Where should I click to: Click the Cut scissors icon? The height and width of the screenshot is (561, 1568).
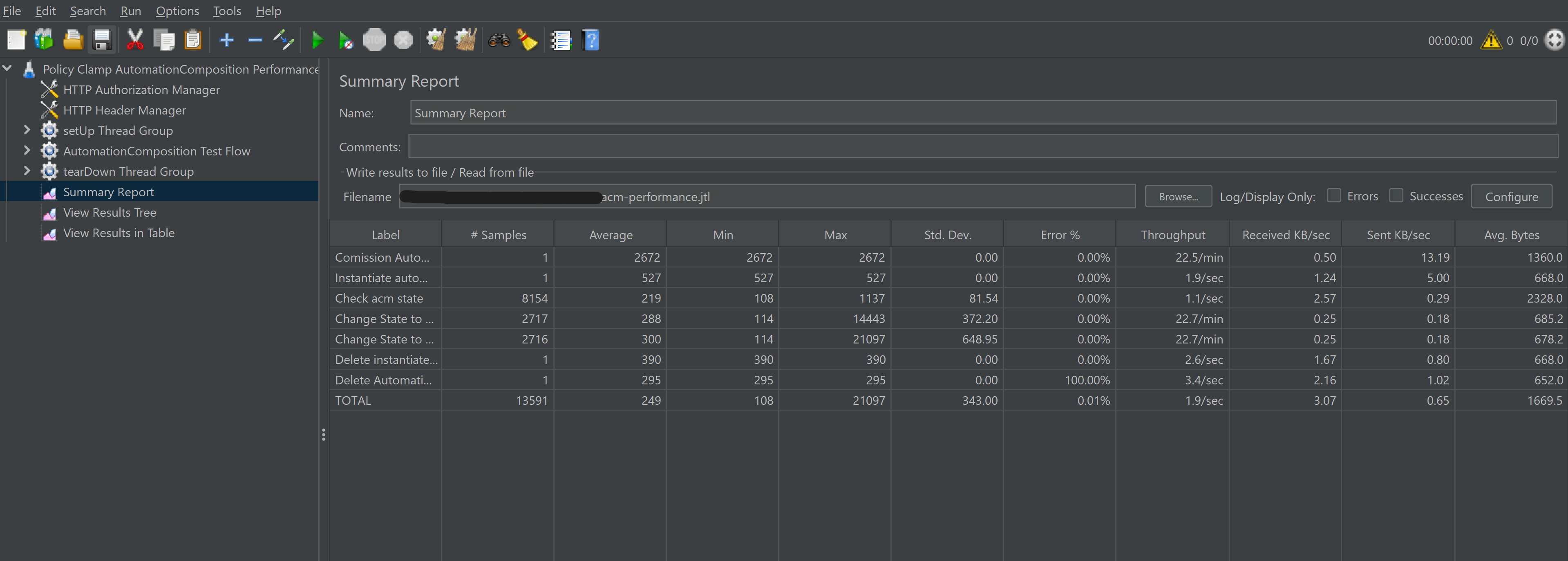point(134,40)
